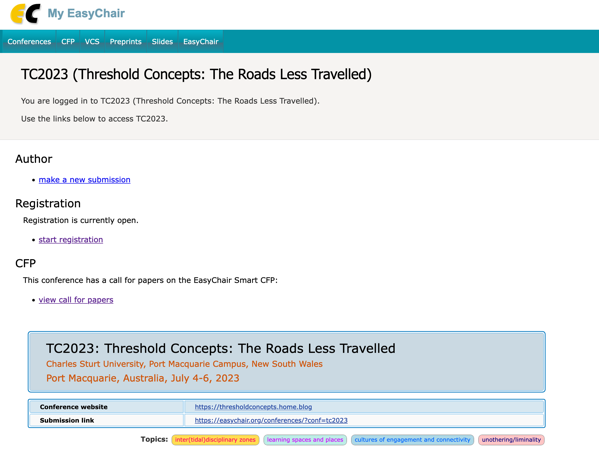Follow the start registration link

(x=71, y=240)
